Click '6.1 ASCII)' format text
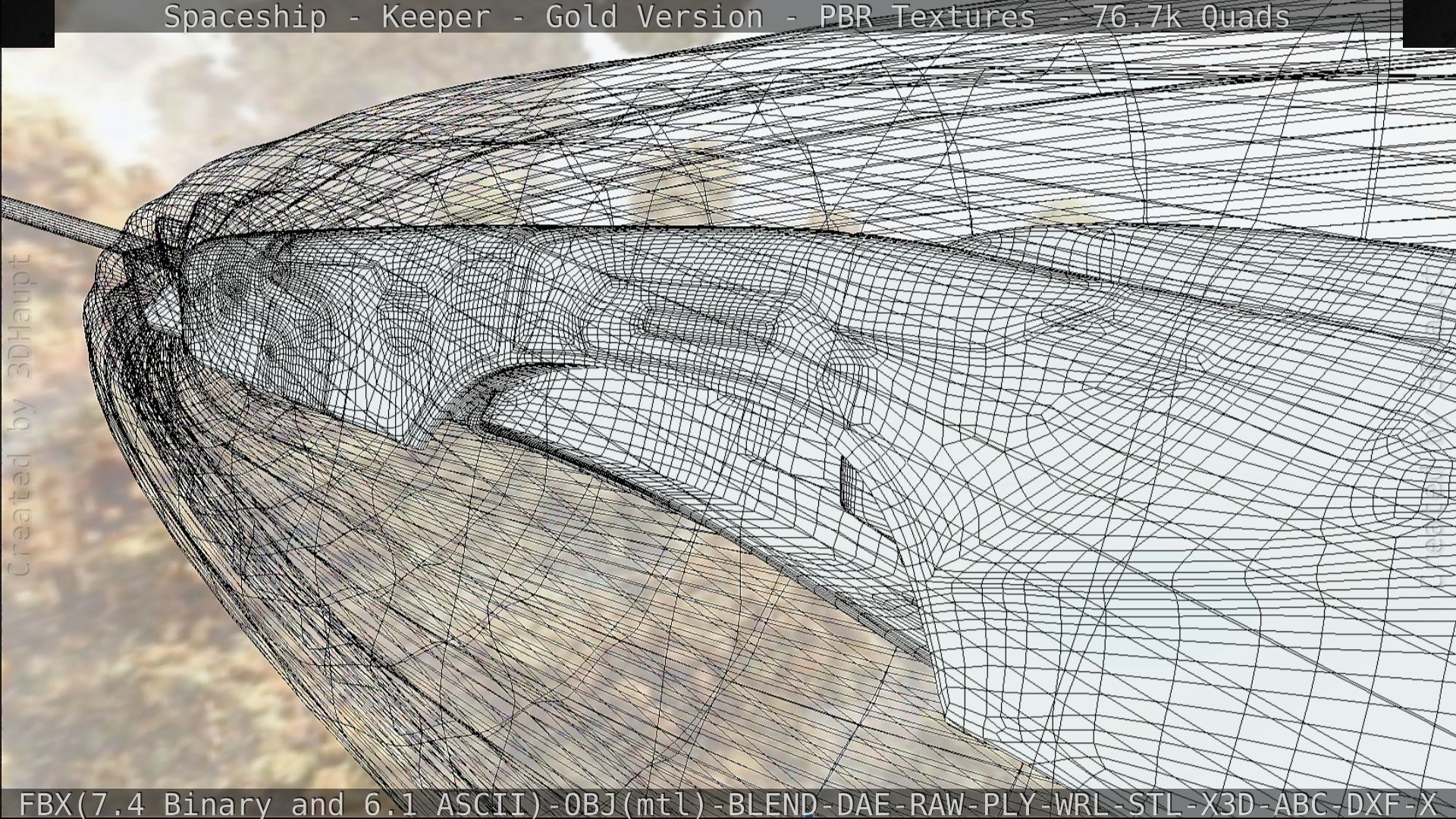The image size is (1456, 819). tap(453, 804)
